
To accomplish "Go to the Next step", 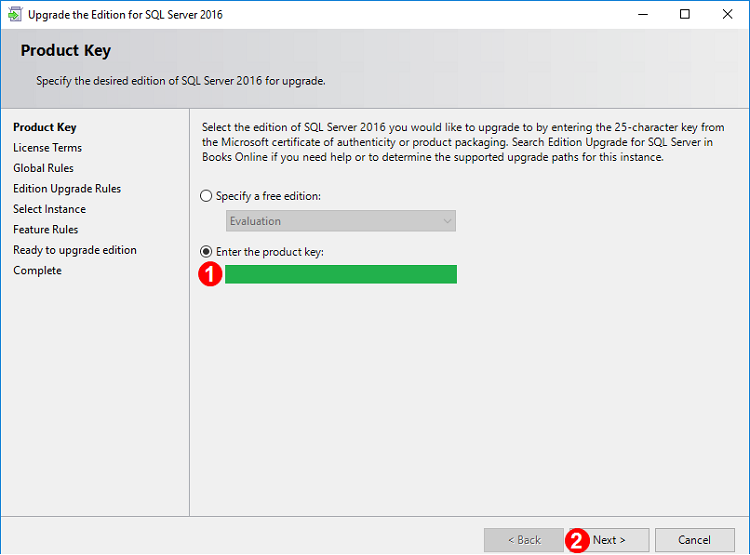I will pyautogui.click(x=608, y=540).
